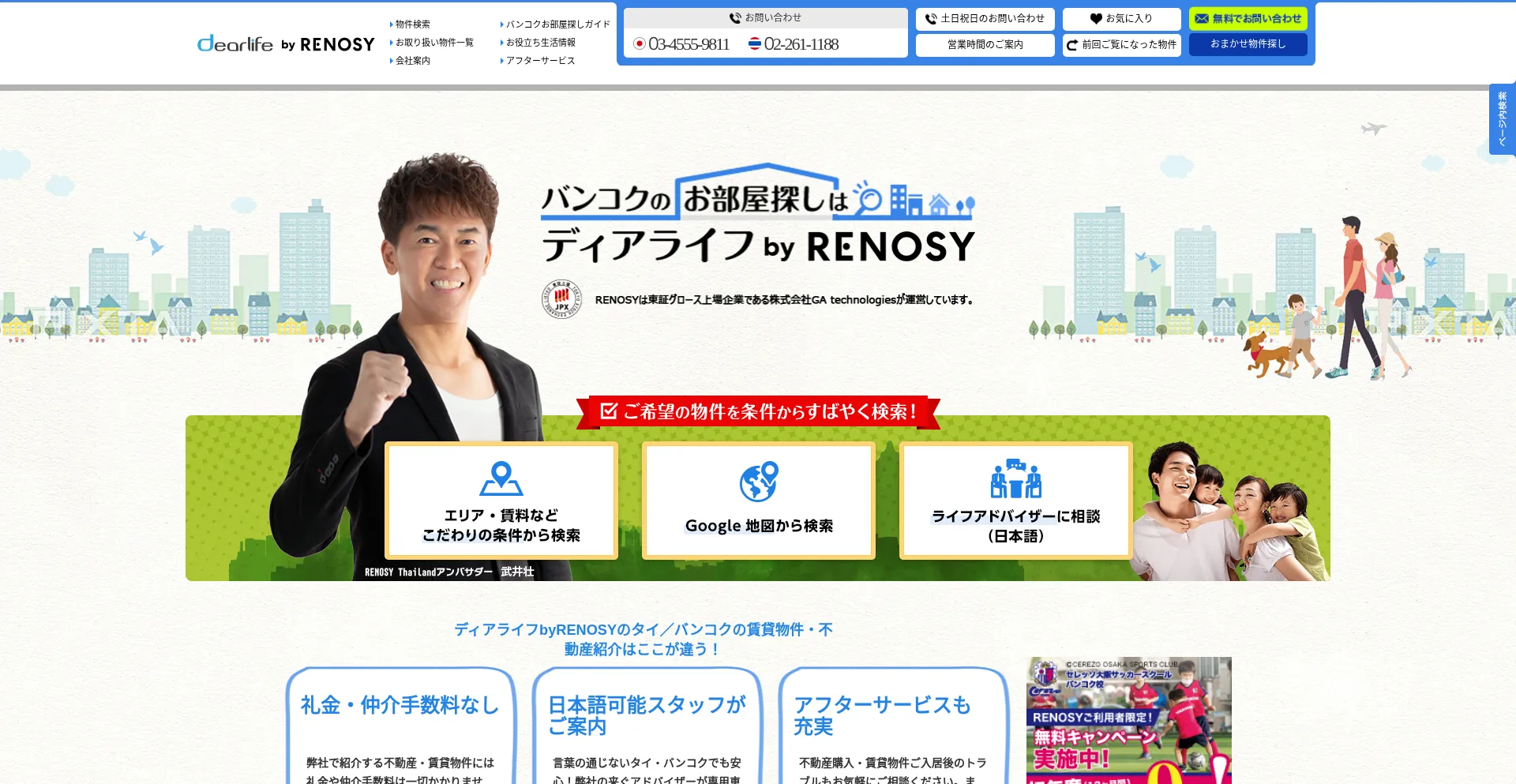Click the 営業時間のご案内 button
The height and width of the screenshot is (784, 1516).
(985, 45)
